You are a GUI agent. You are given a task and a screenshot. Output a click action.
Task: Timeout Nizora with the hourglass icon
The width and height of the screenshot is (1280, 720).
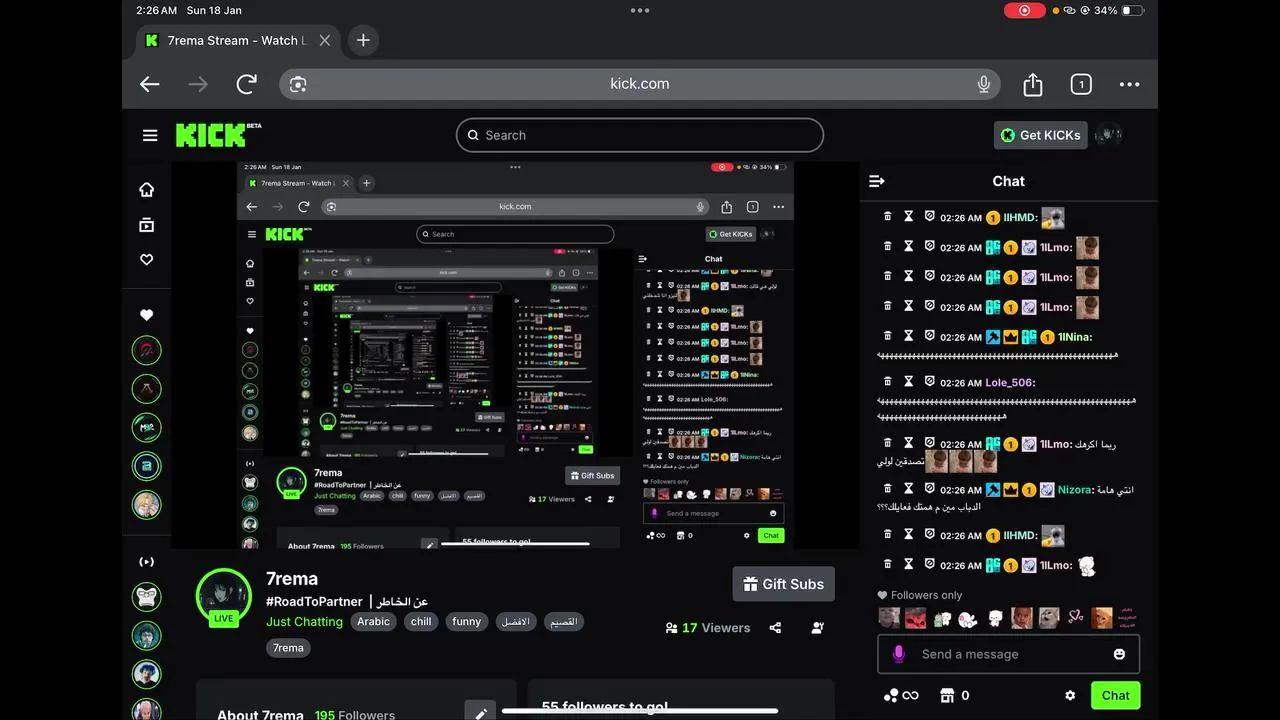tap(909, 489)
